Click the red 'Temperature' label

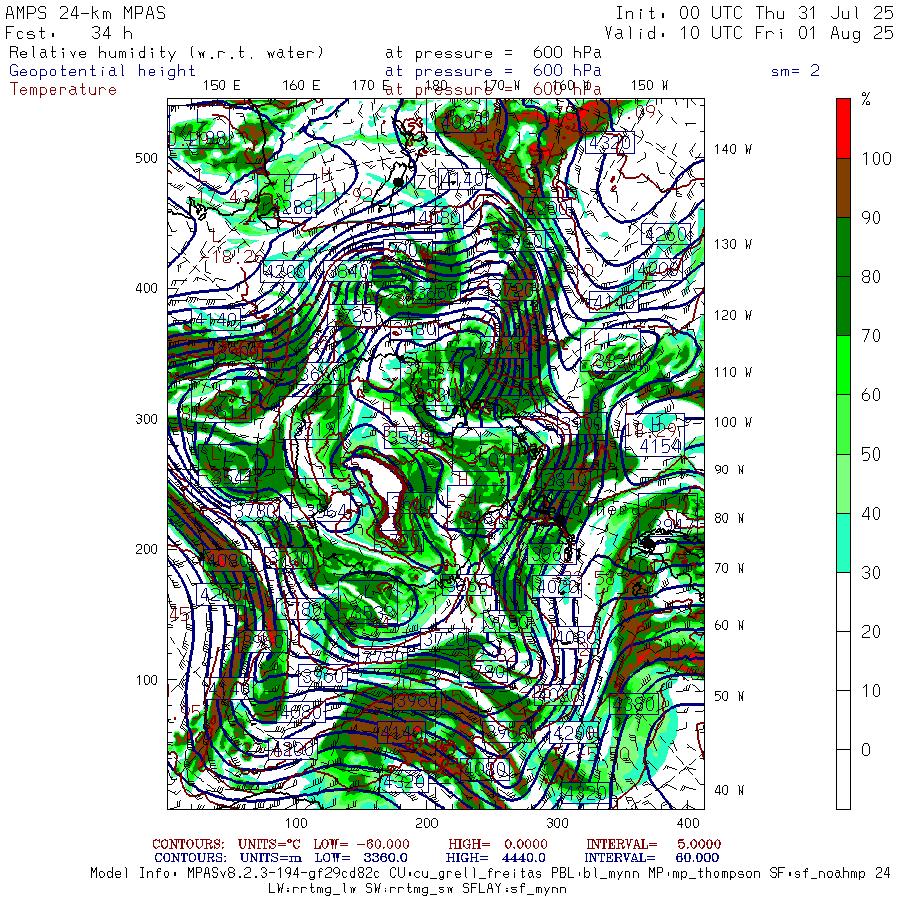(63, 90)
